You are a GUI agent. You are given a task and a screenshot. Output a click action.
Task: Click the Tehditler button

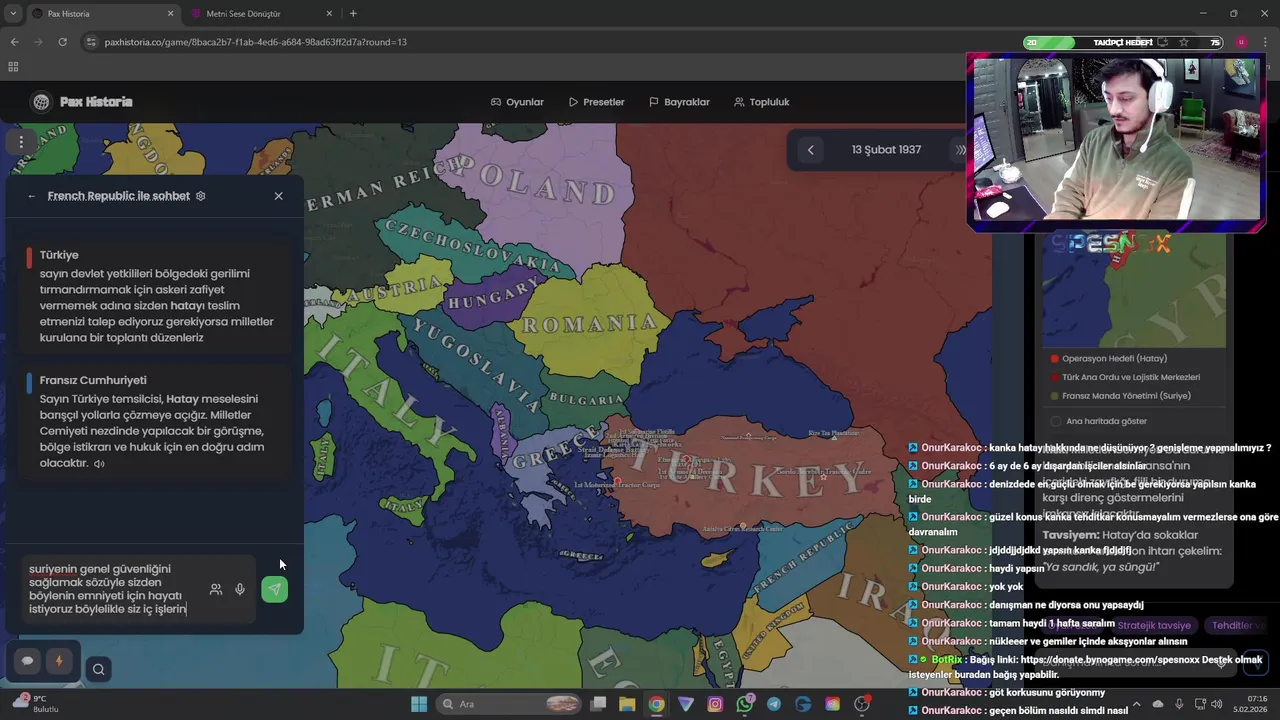click(1238, 626)
